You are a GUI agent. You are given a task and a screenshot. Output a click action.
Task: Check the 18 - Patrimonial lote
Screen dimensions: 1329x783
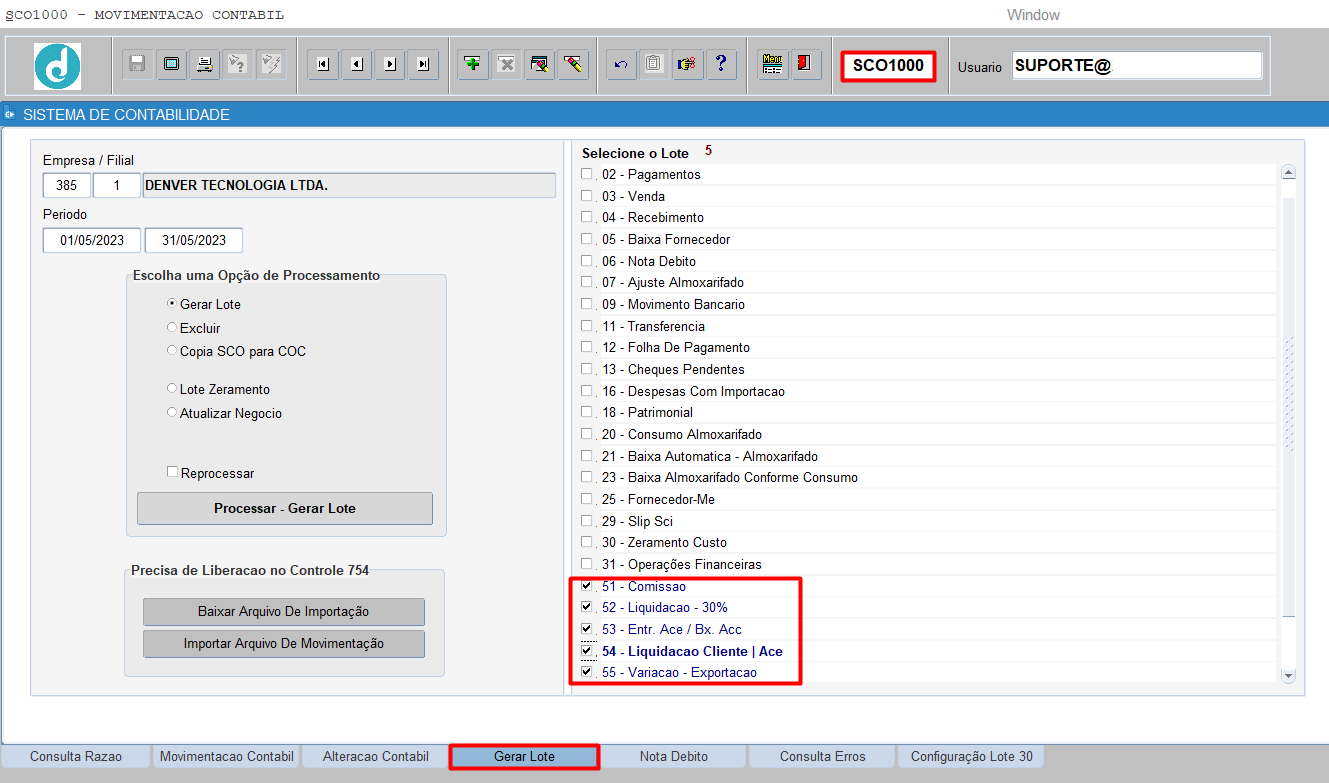pos(587,412)
